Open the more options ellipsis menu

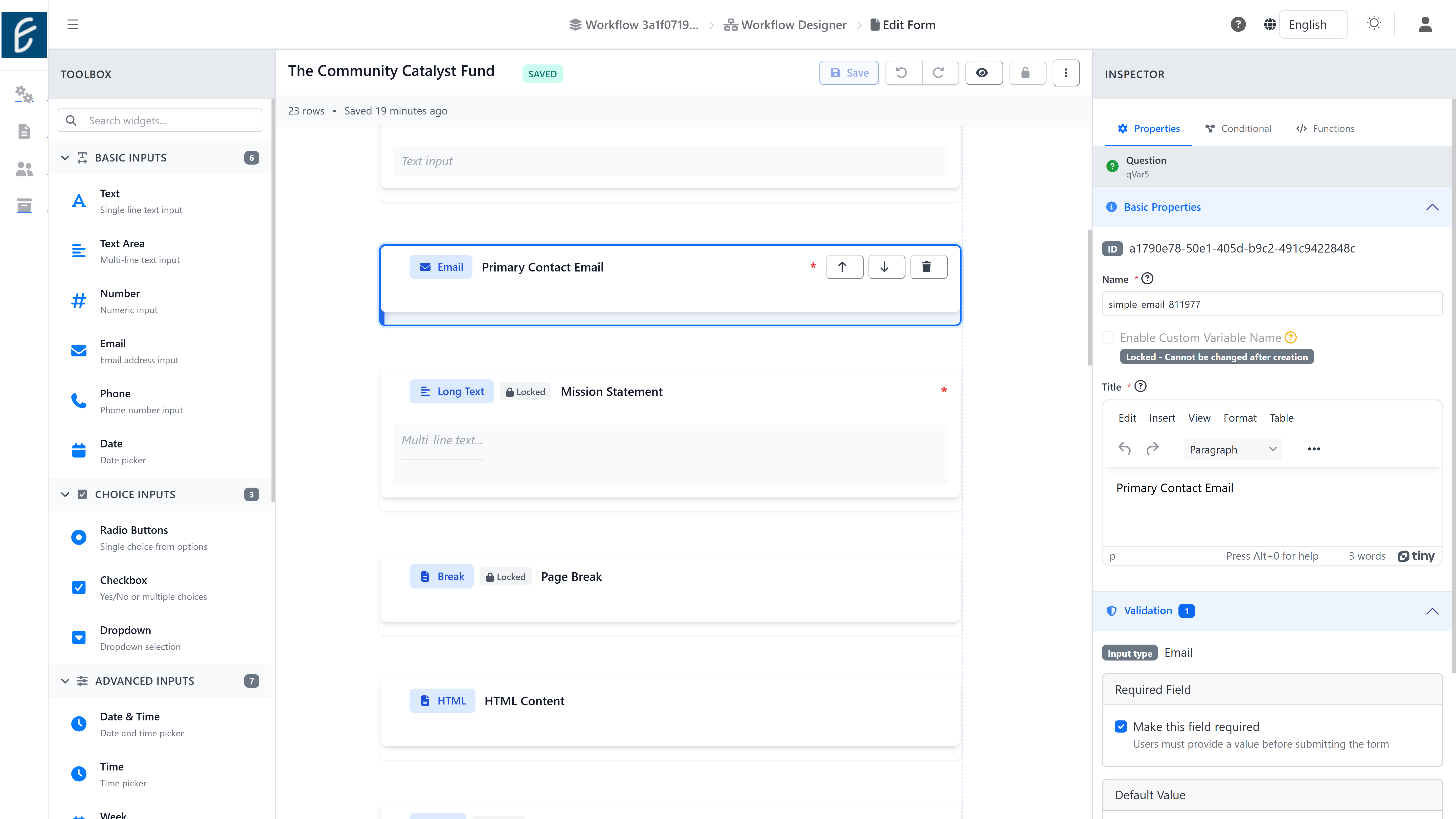click(1066, 72)
